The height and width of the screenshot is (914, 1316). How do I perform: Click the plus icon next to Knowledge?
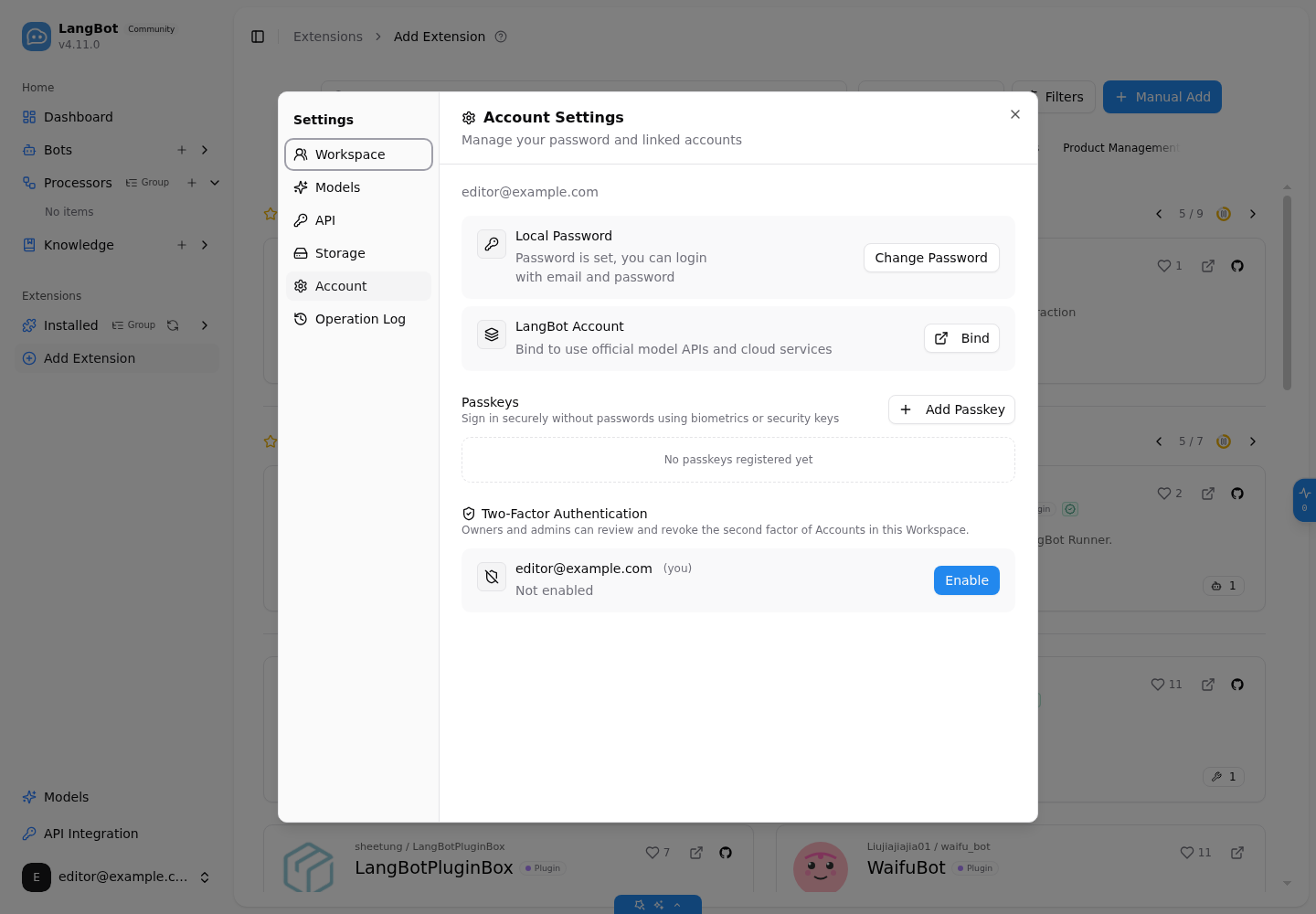pyautogui.click(x=182, y=245)
